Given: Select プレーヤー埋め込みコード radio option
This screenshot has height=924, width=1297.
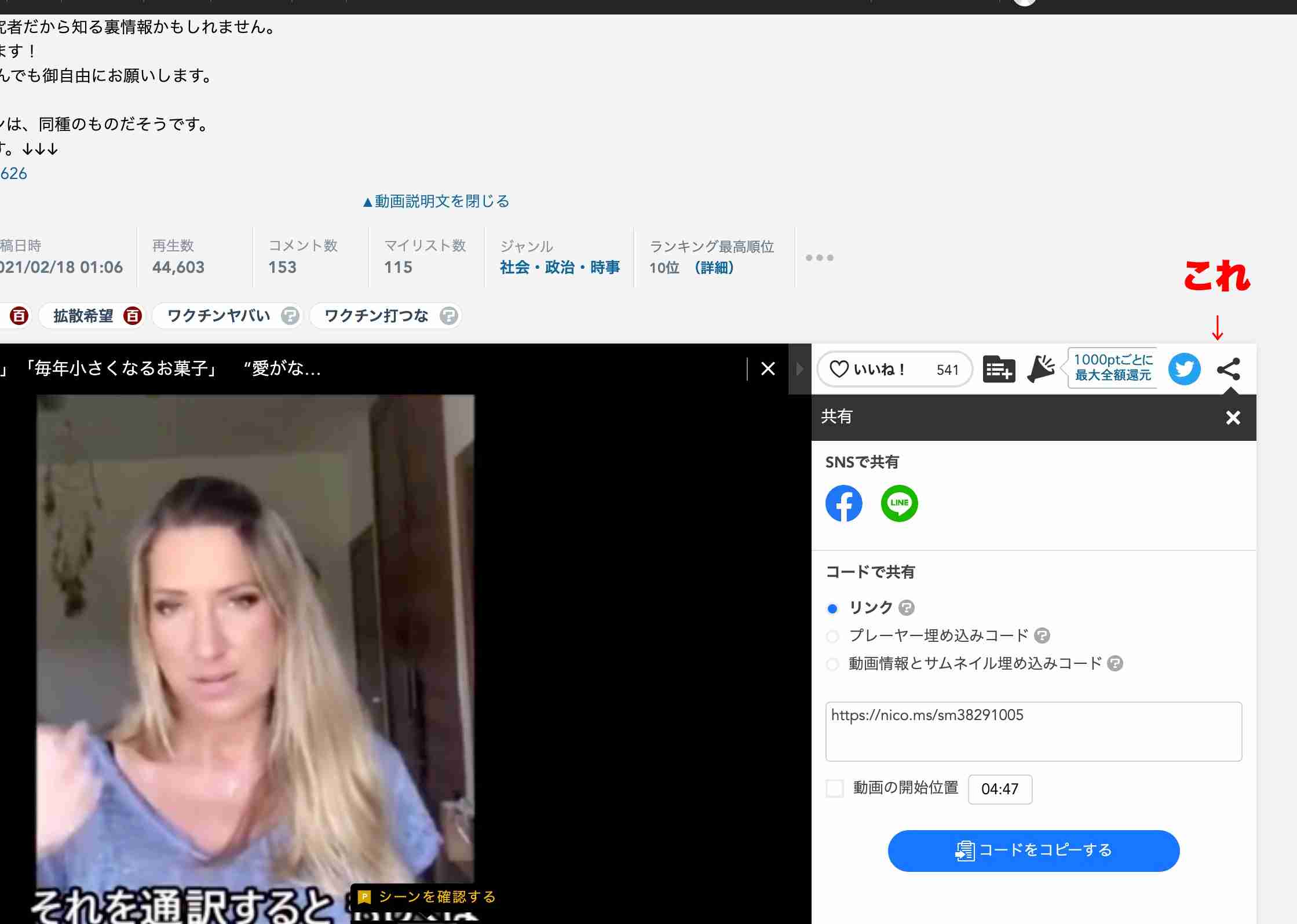Looking at the screenshot, I should point(832,636).
